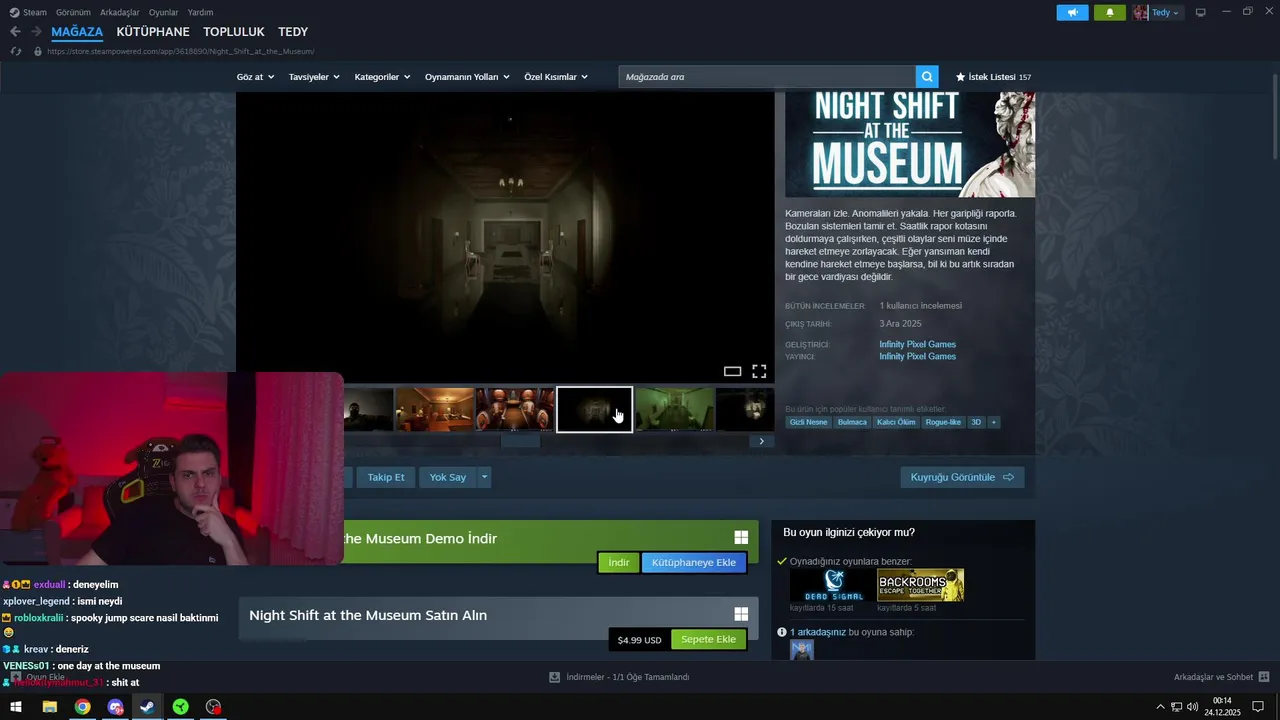Show hidden system tray icons
Viewport: 1280px width, 720px height.
pos(1160,707)
